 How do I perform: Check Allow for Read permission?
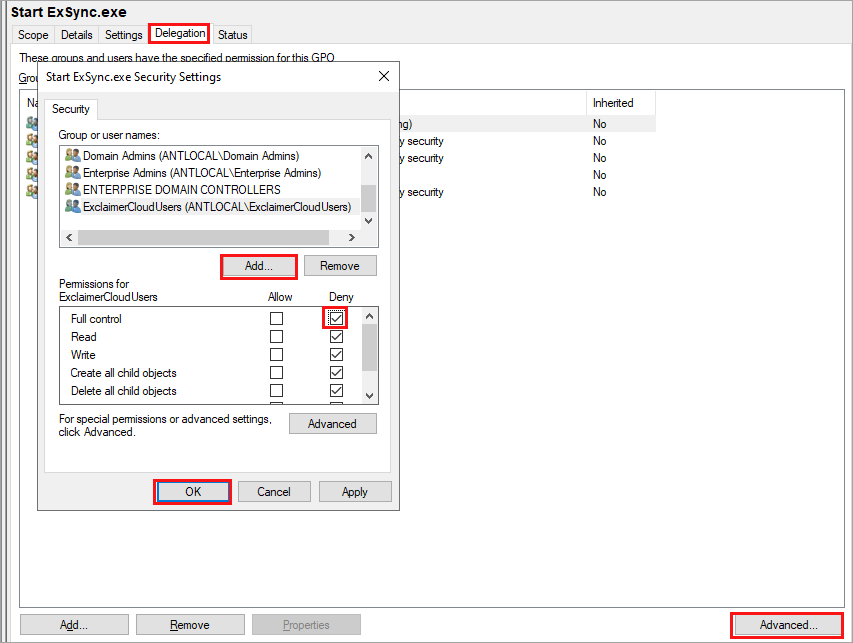(276, 337)
